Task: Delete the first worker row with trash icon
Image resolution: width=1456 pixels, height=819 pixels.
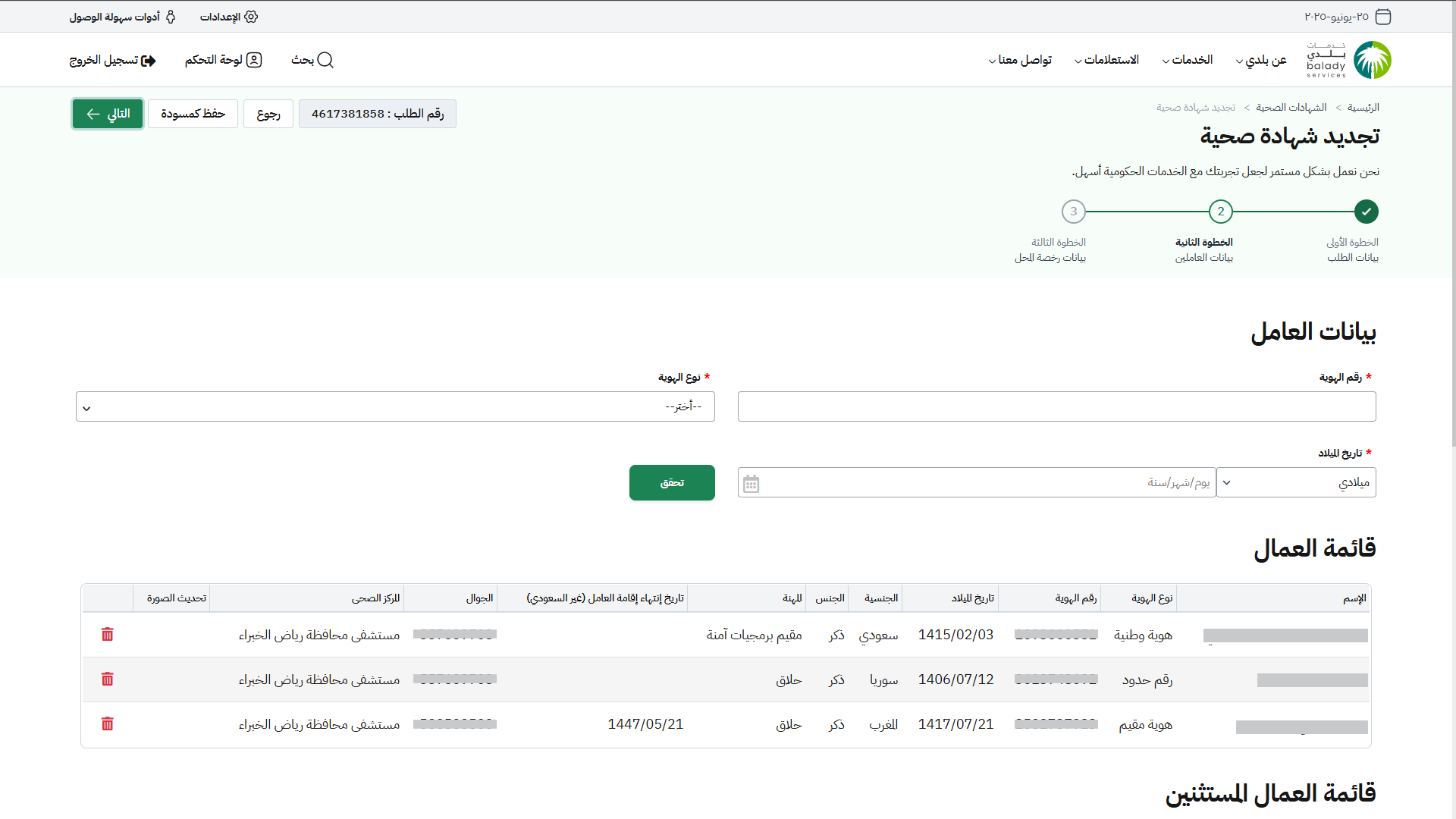Action: (x=107, y=635)
